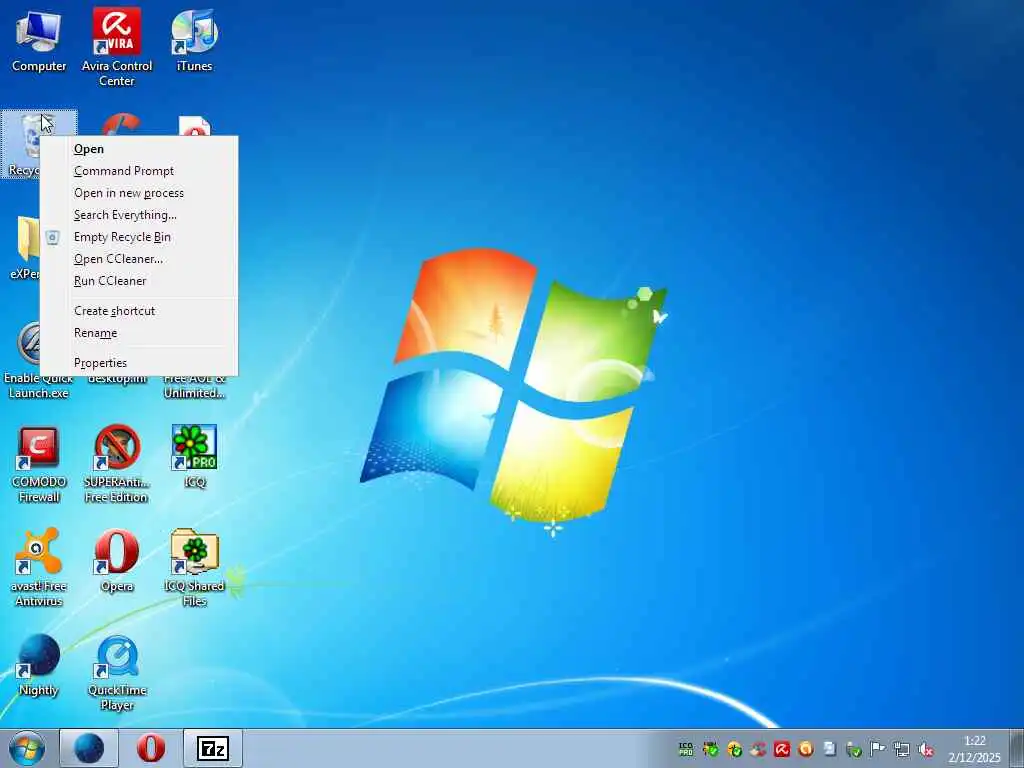Click the Opera taskbar button
Viewport: 1024px width, 768px height.
pos(151,748)
